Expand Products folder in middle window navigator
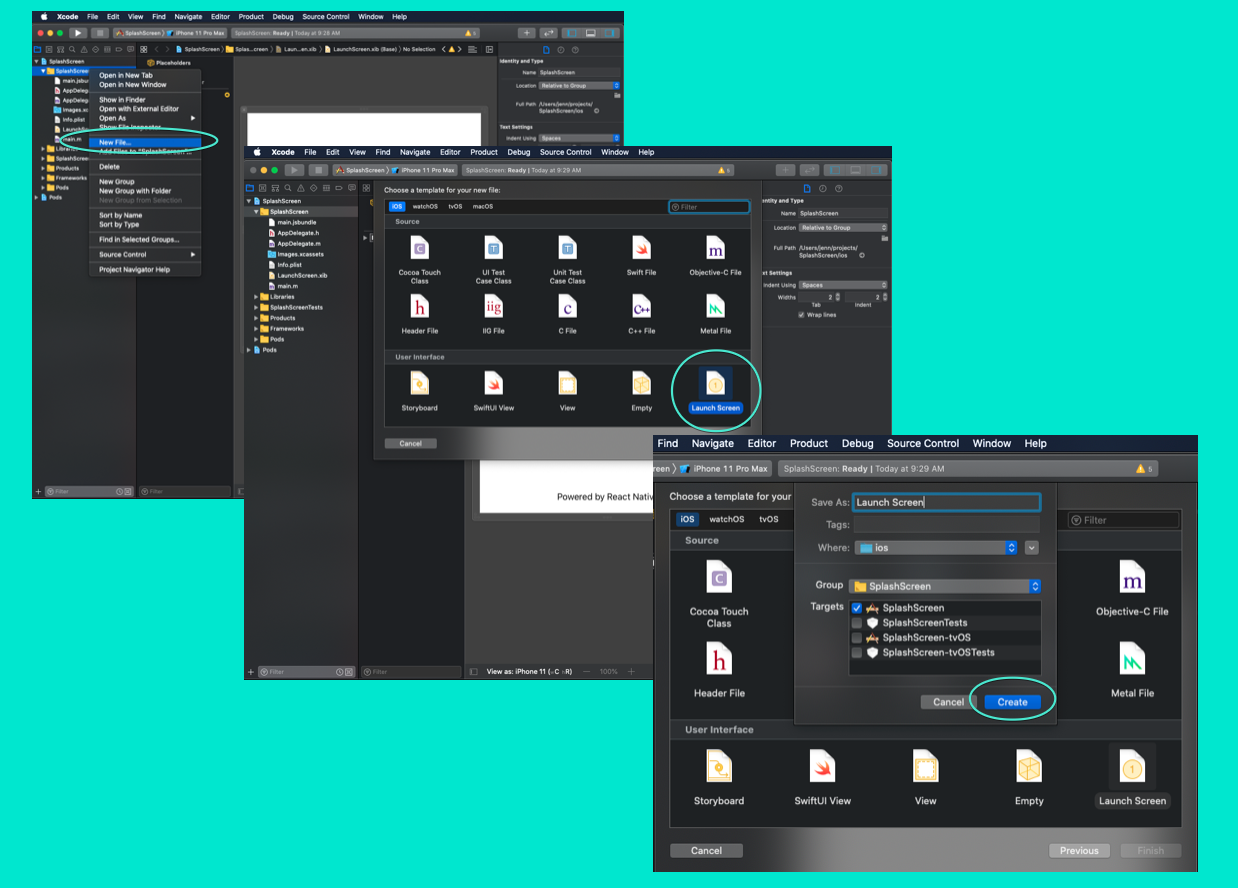Image resolution: width=1238 pixels, height=888 pixels. (x=256, y=318)
